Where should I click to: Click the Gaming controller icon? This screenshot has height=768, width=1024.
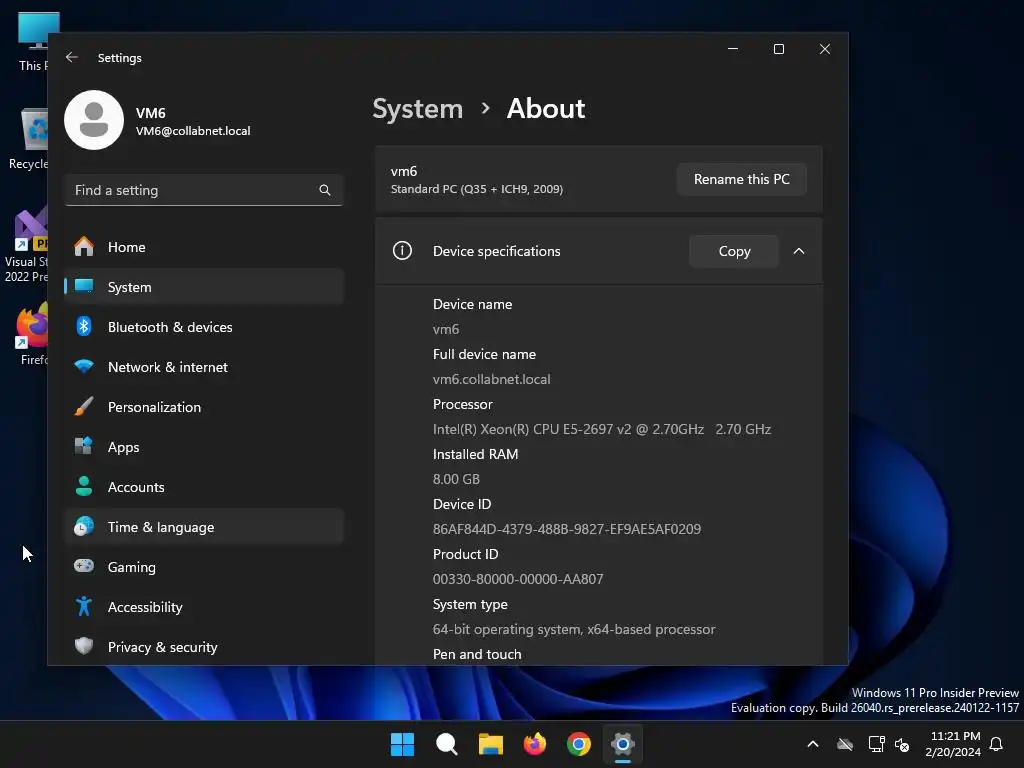[x=84, y=566]
